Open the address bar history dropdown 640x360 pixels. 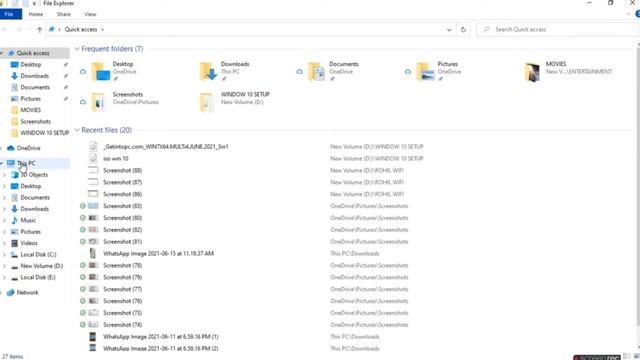point(449,29)
